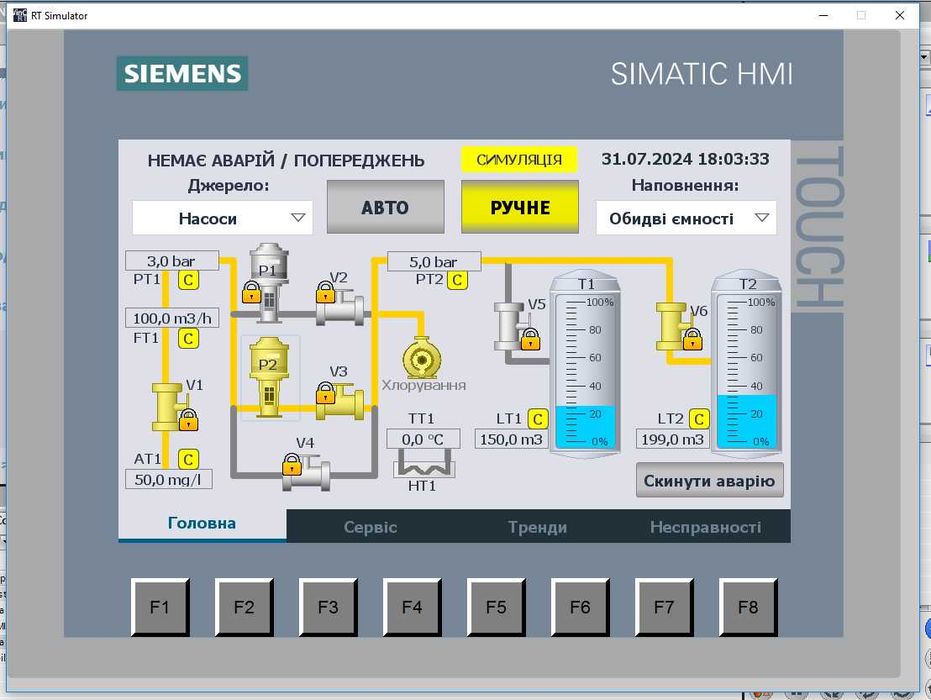
Task: Toggle the C simulation button for AT1
Action: point(188,459)
